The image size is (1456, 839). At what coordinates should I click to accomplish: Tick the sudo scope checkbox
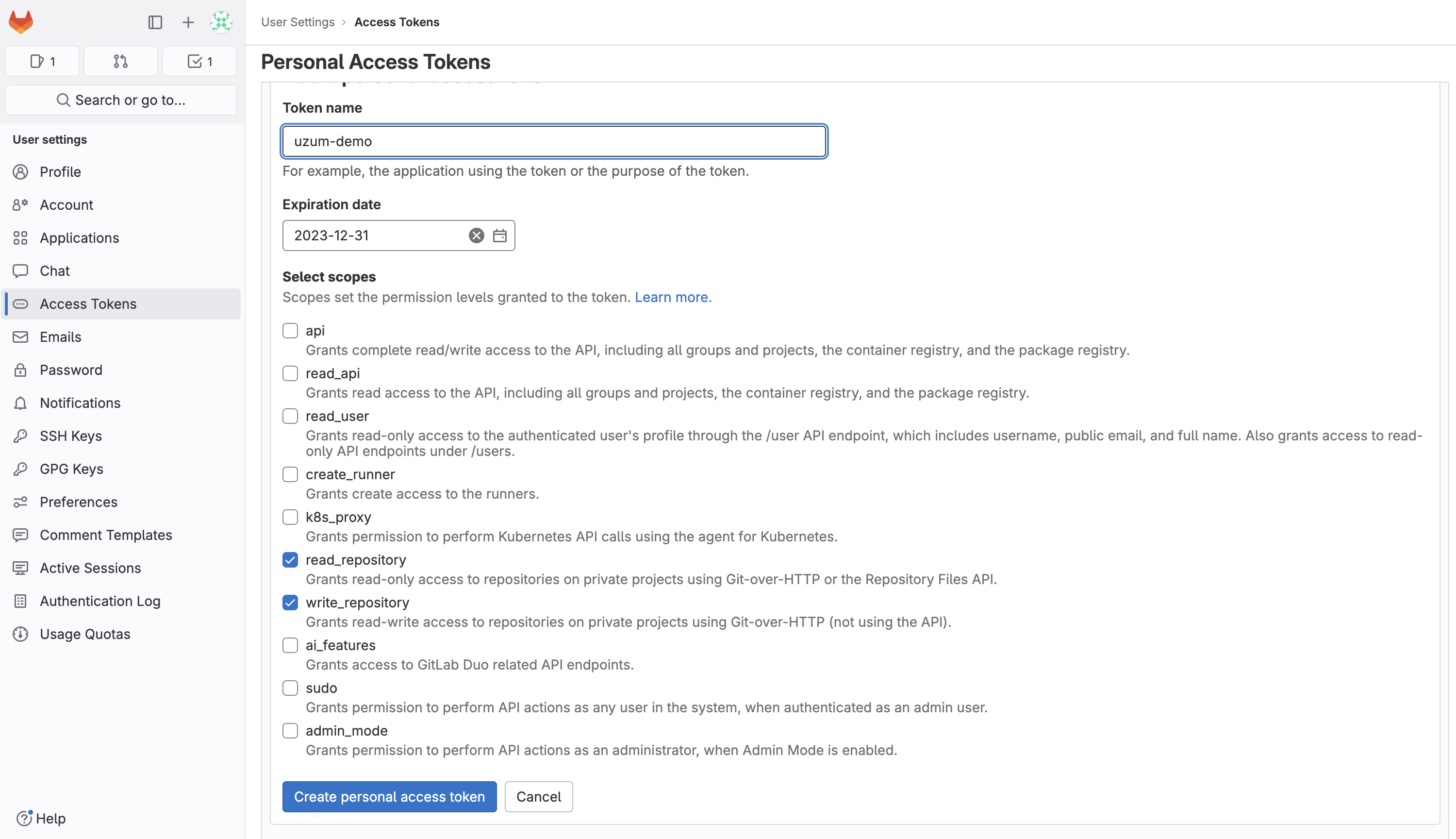tap(290, 688)
